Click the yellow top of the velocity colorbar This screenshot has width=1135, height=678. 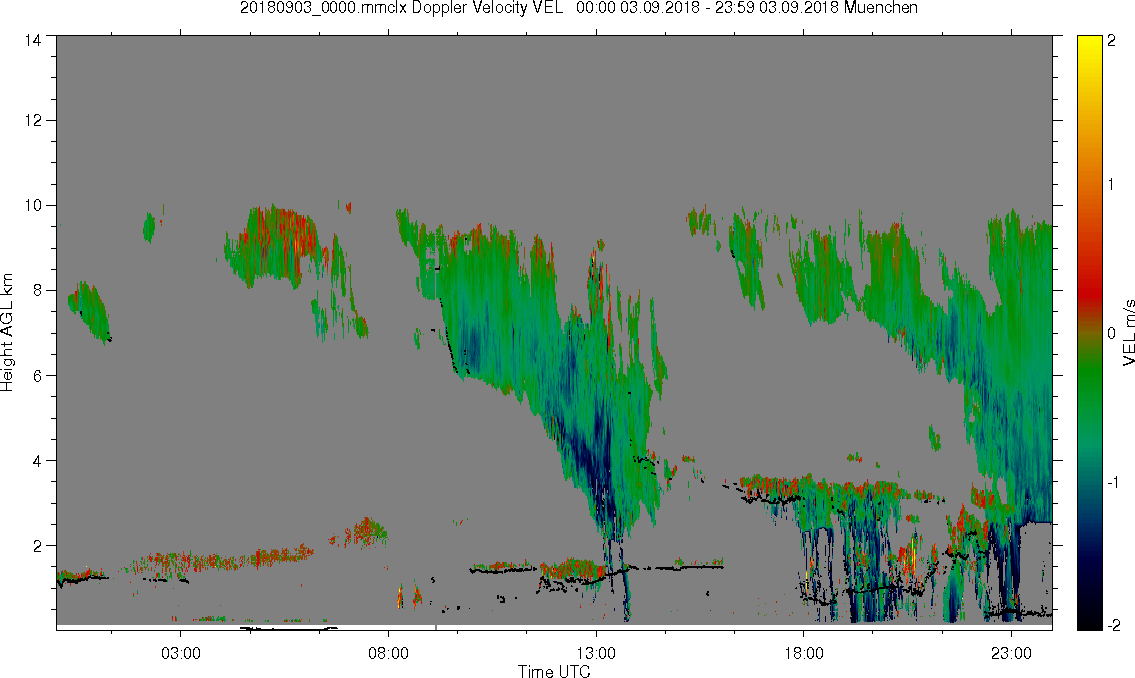coord(1089,43)
